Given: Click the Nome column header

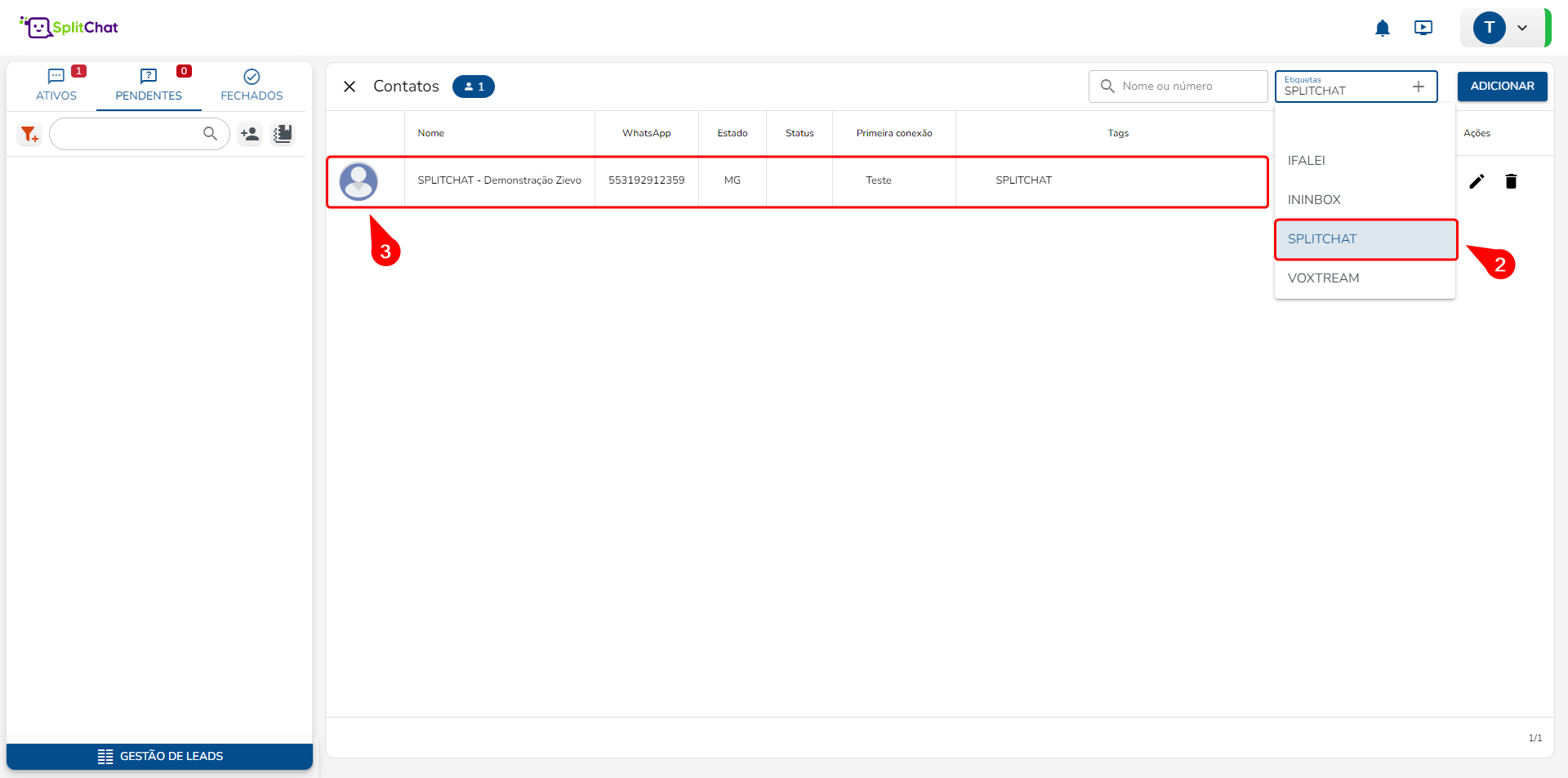Looking at the screenshot, I should point(430,133).
